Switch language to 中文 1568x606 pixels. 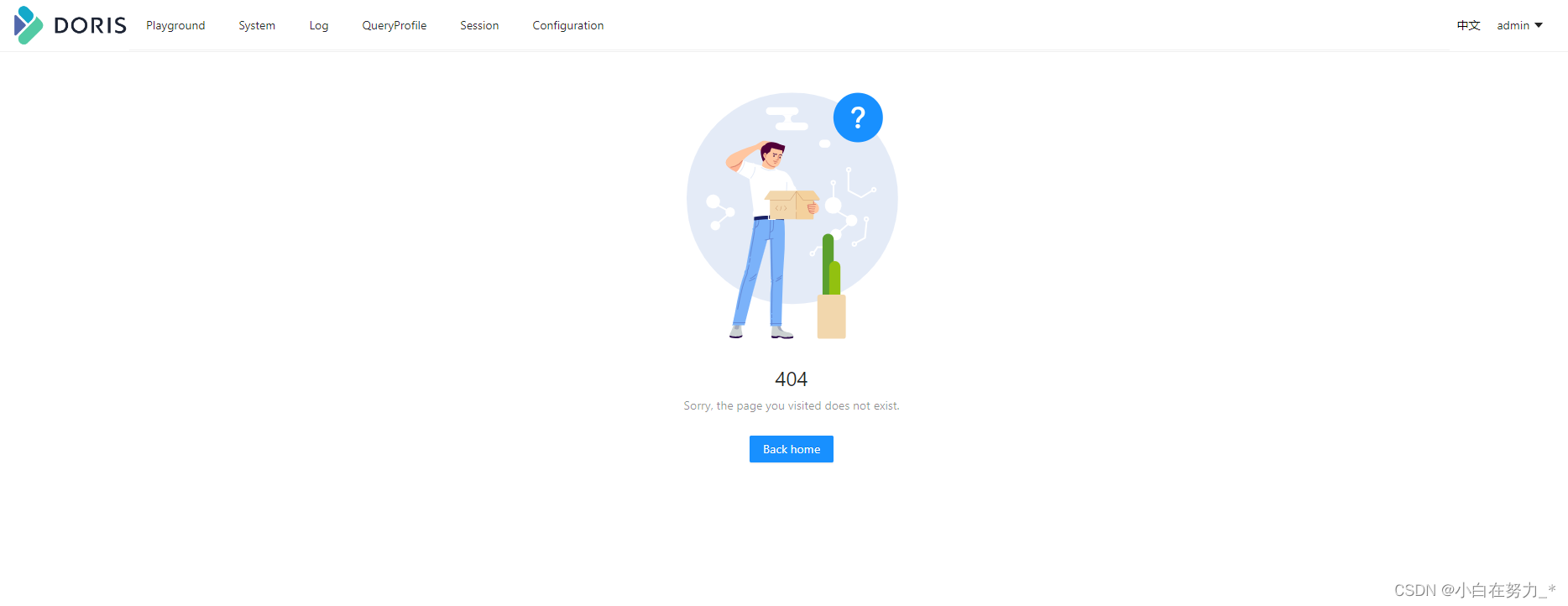pyautogui.click(x=1468, y=25)
